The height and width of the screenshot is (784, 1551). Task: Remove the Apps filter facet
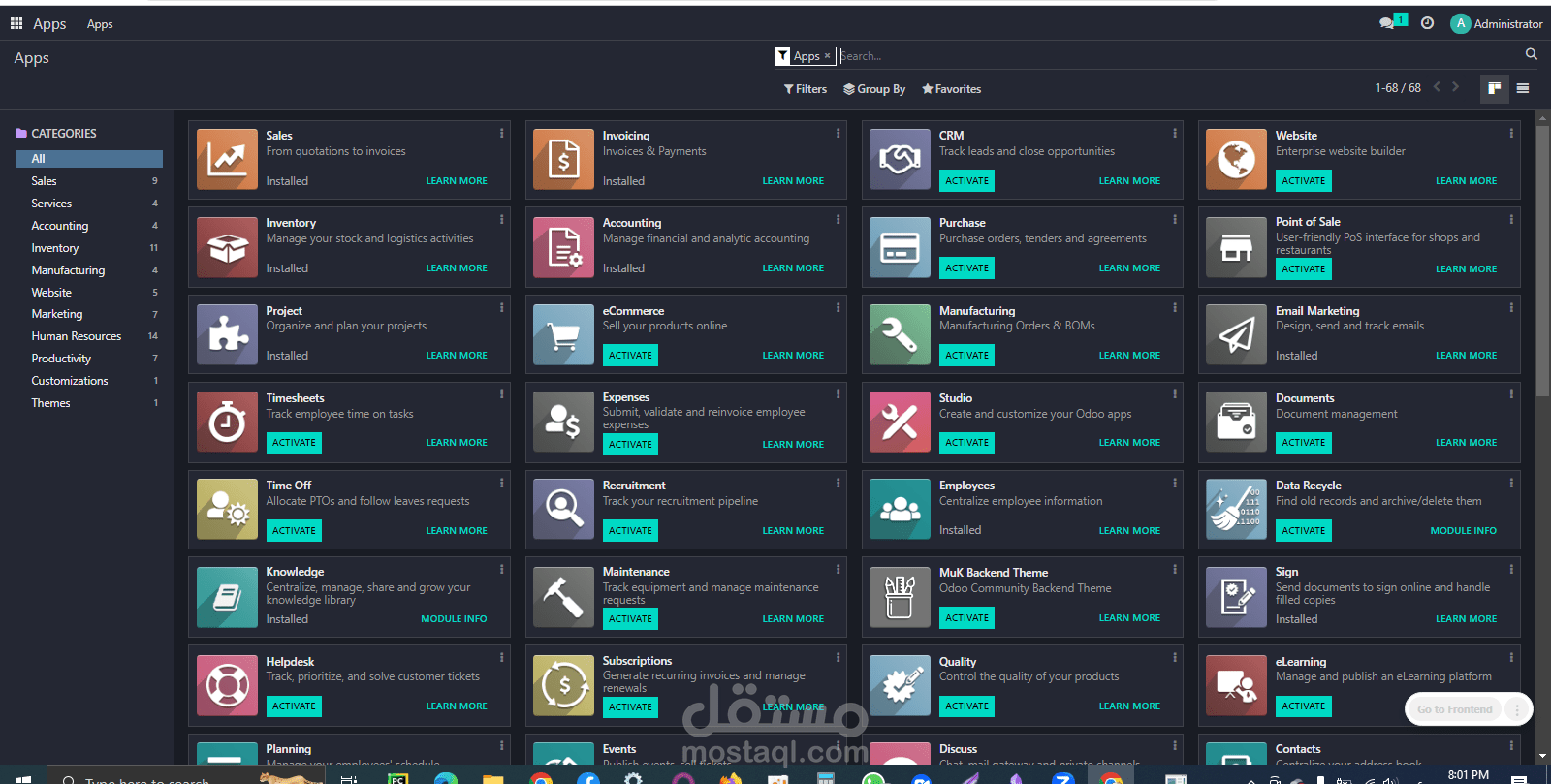pyautogui.click(x=827, y=56)
